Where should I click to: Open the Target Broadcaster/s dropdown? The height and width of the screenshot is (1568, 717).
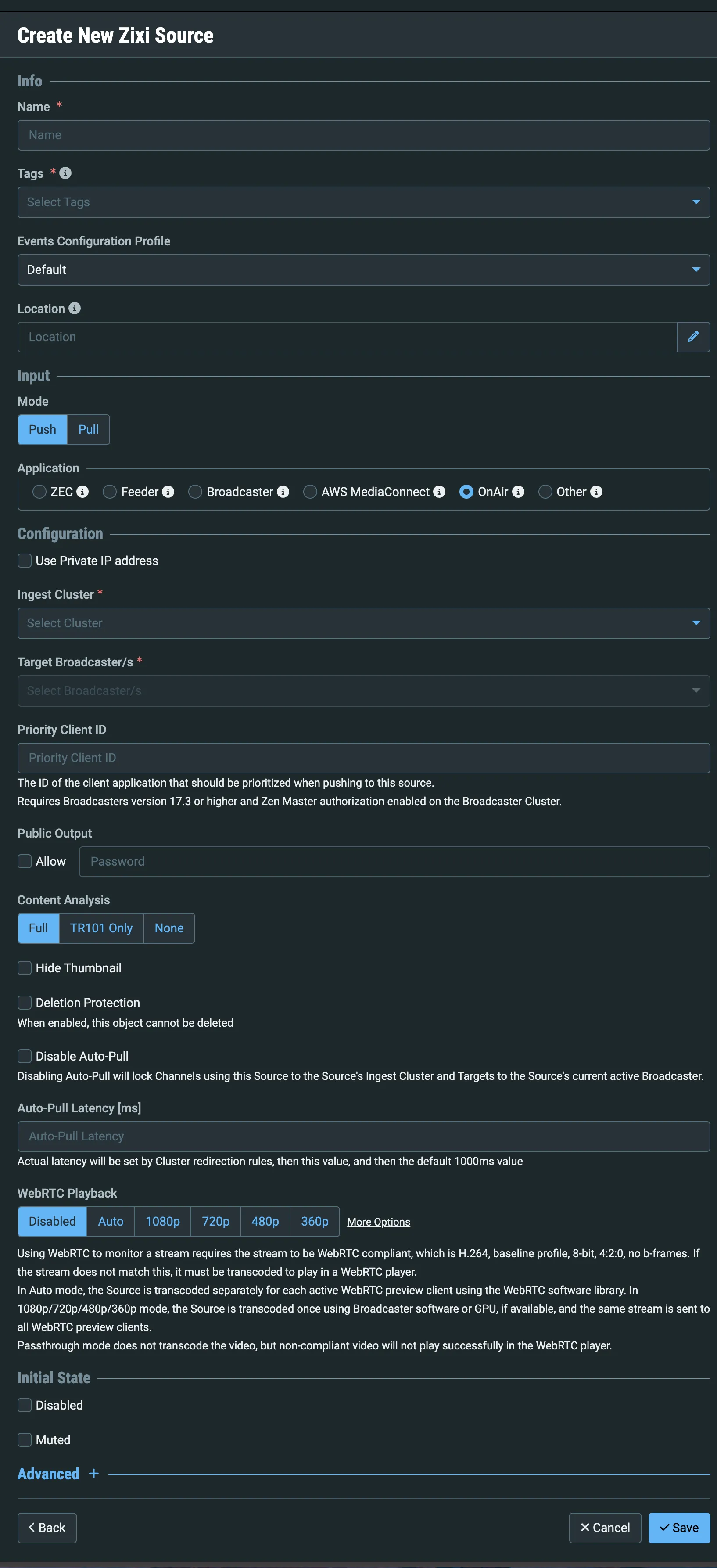(363, 691)
